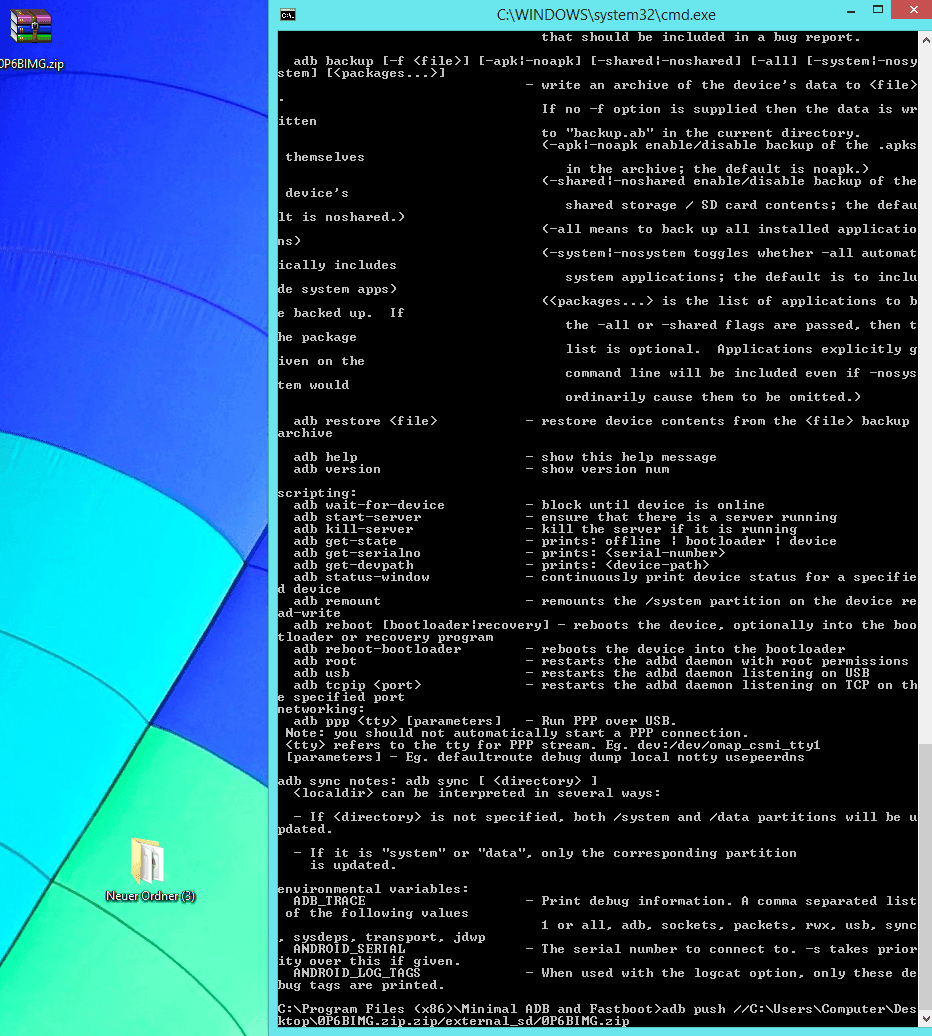Viewport: 932px width, 1036px height.
Task: Click the 'scripting:' heading text
Action: pyautogui.click(x=317, y=493)
